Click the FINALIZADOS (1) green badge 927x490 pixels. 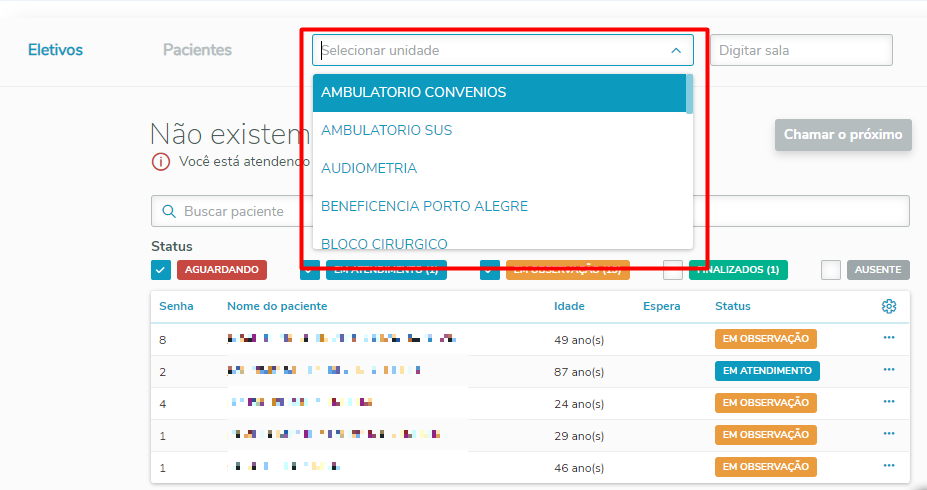738,270
